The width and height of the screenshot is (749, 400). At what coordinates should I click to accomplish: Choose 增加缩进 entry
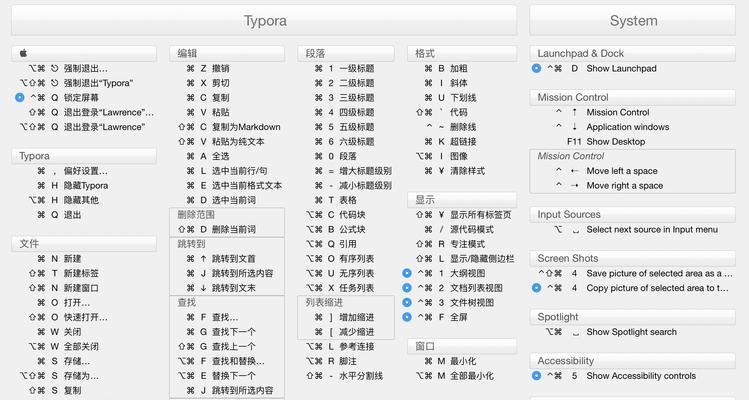click(x=344, y=317)
